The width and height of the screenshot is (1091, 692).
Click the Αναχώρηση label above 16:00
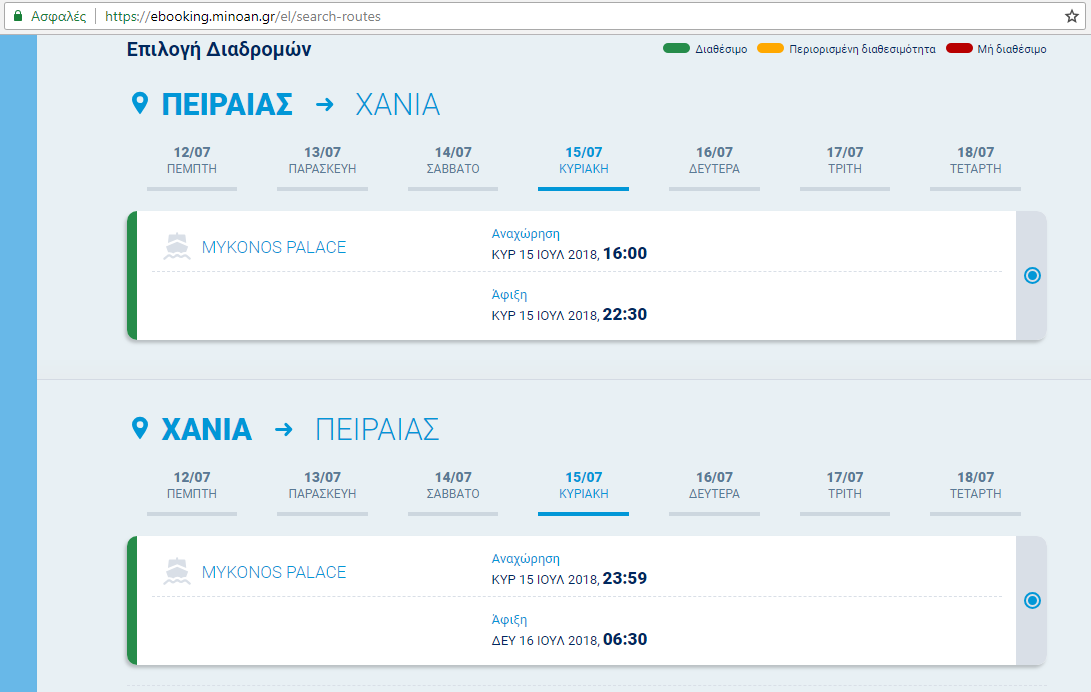tap(525, 234)
